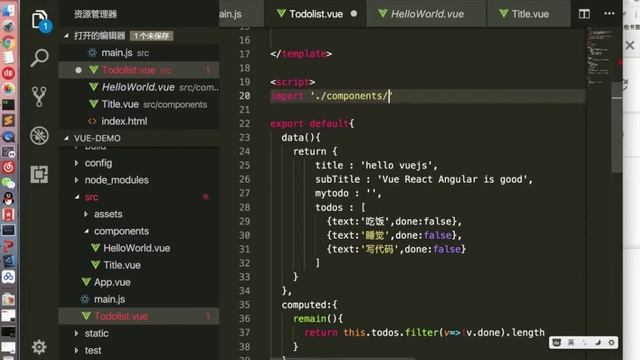
Task: Click the Baidu Cloud icon in the dock
Action: [x=8, y=277]
